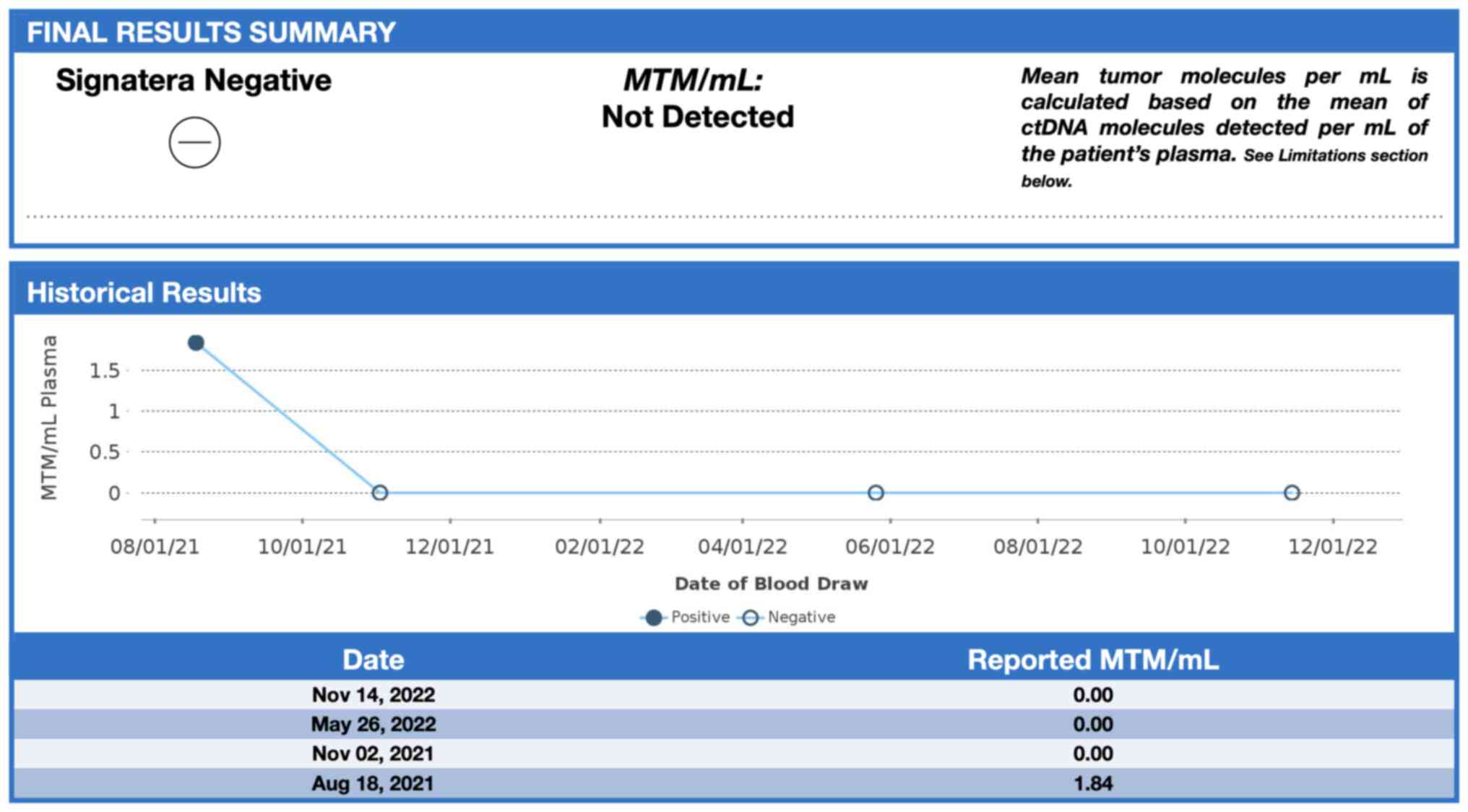Screen dimensions: 1468x812
Task: Click the Final Results Summary header
Action: point(211,33)
